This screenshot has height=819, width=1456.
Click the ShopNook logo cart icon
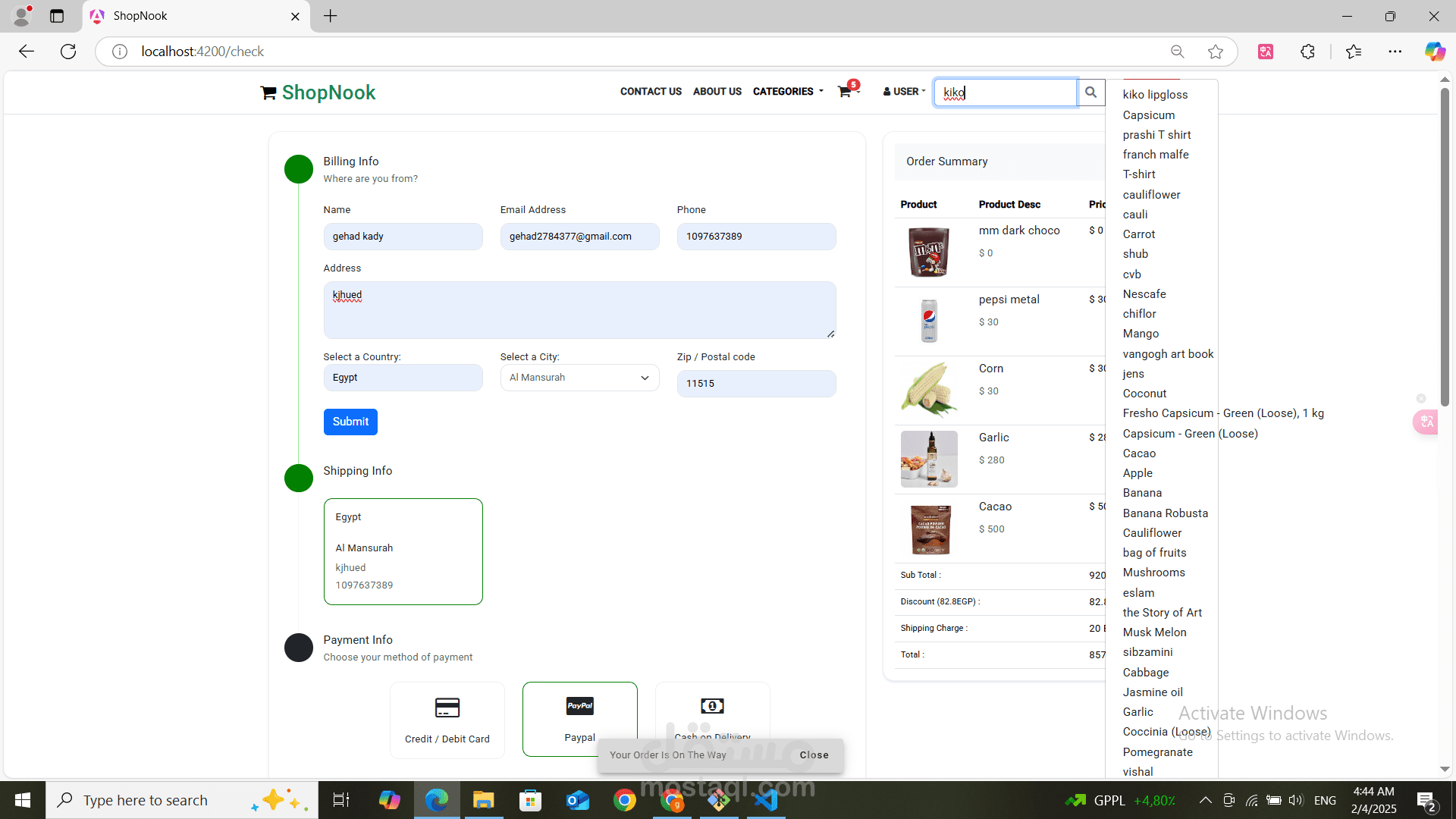[268, 93]
